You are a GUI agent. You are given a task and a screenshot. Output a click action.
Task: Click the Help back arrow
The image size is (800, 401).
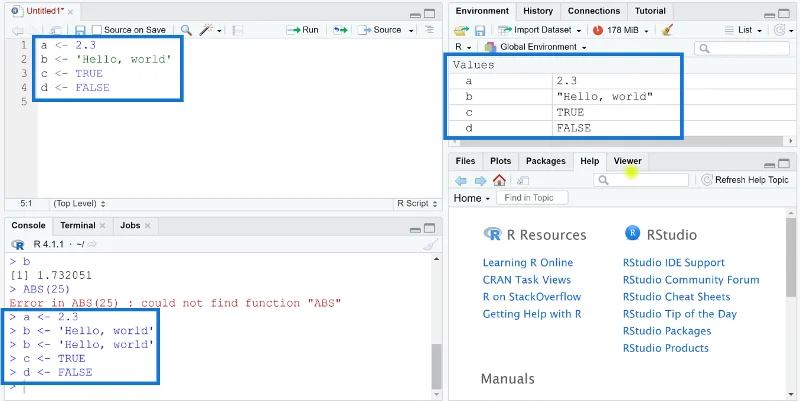click(461, 181)
